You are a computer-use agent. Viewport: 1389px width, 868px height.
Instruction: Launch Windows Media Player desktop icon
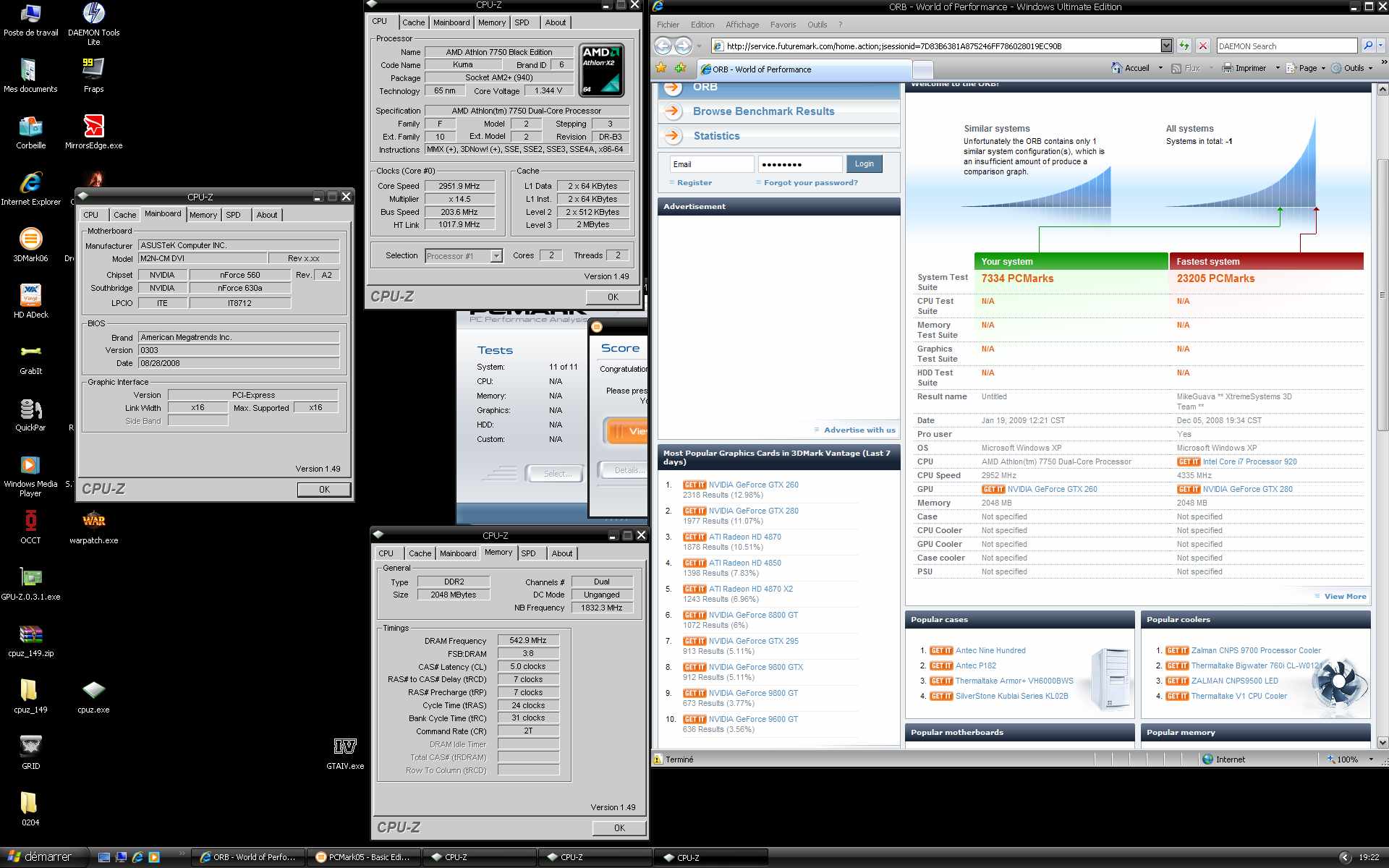[x=30, y=476]
